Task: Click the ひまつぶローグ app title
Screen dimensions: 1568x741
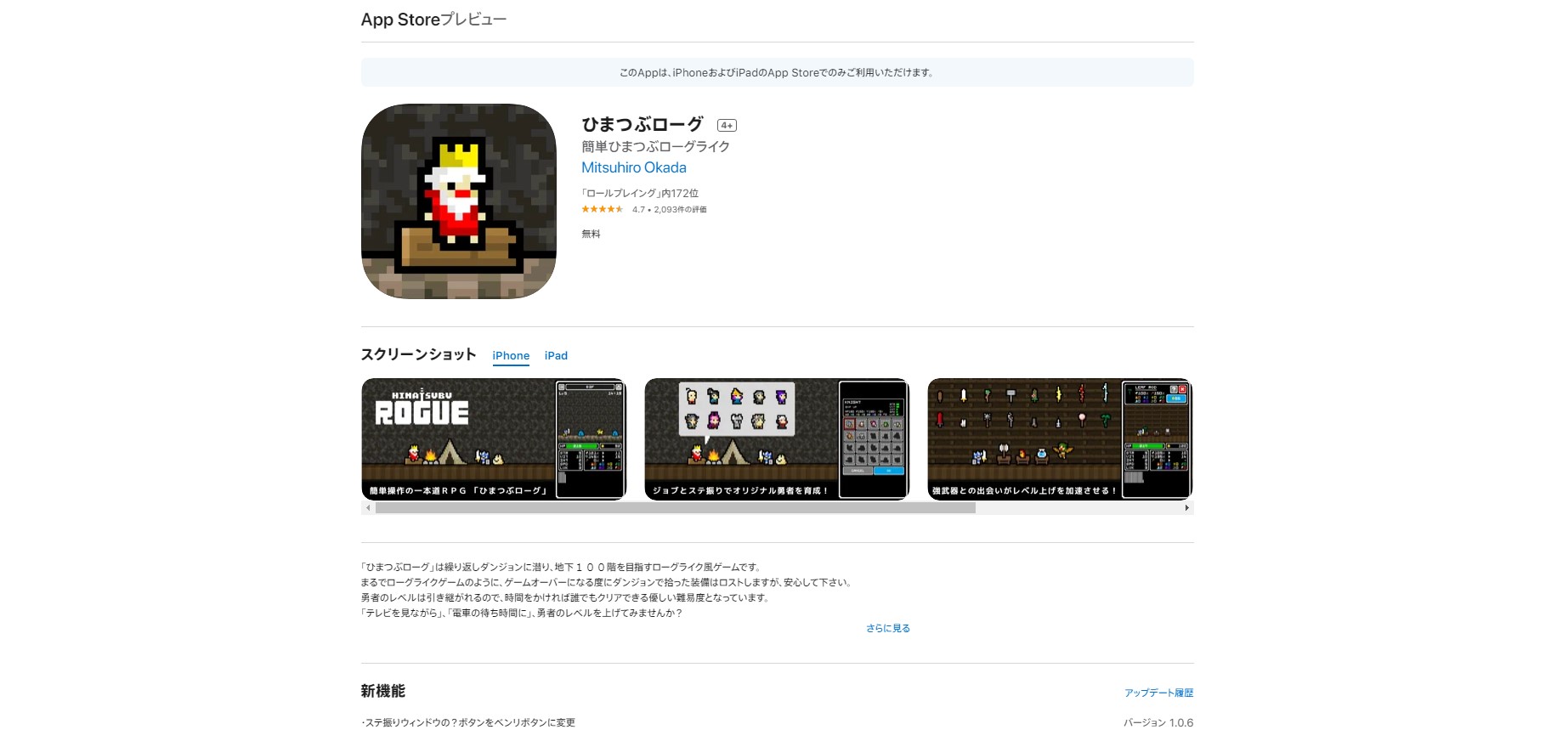Action: (642, 125)
